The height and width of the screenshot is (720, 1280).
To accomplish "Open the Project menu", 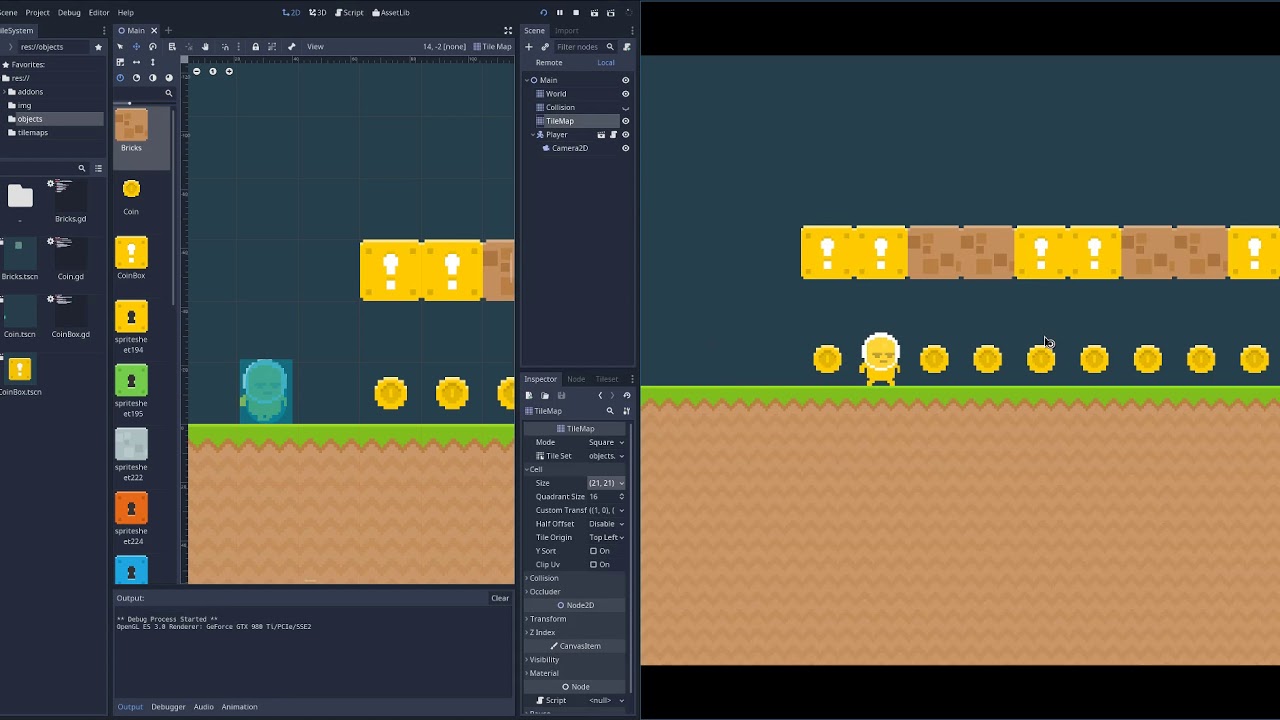I will point(37,13).
